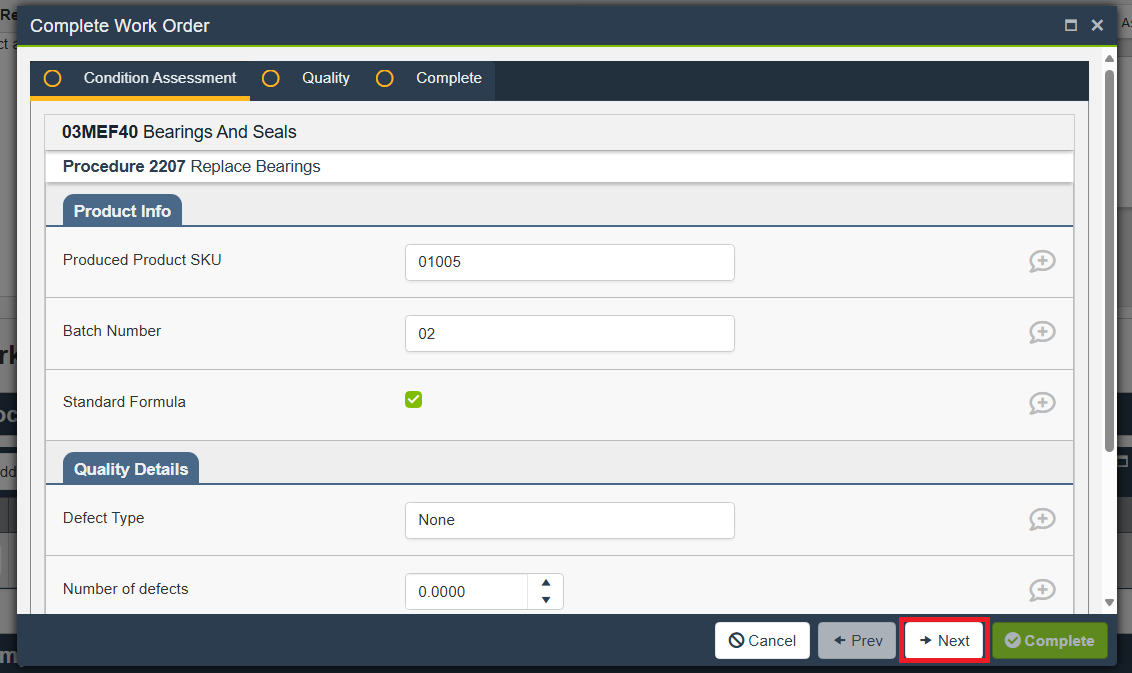Decrease Number of defects with down arrow

(545, 600)
